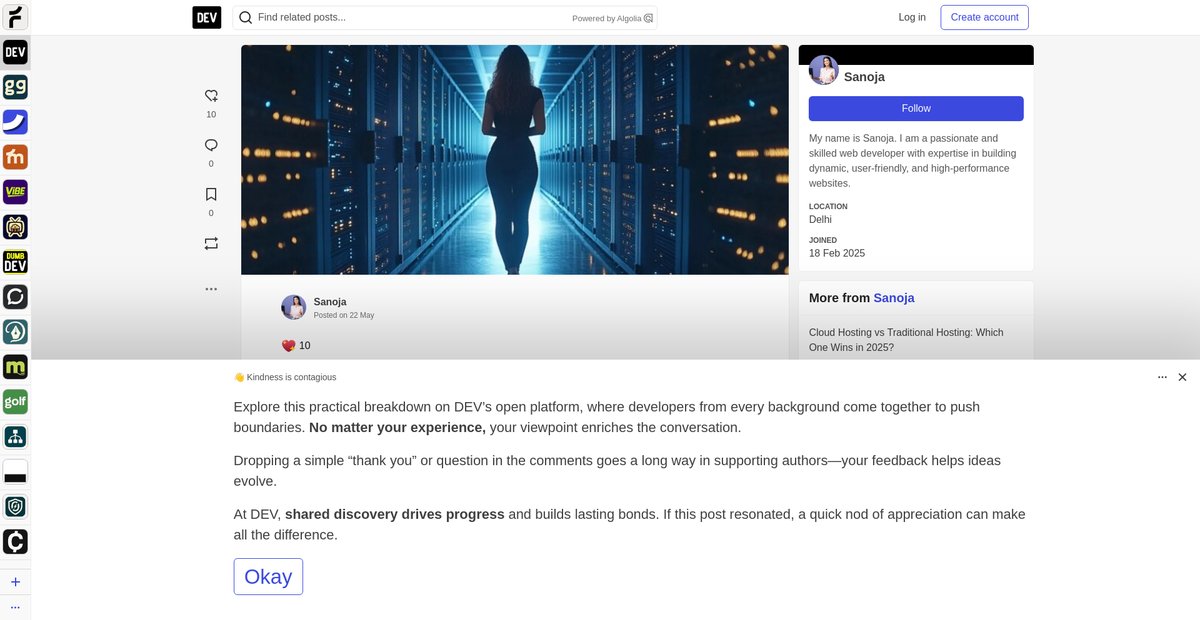This screenshot has width=1200, height=620.
Task: Click the 'Kindness is contagious' banner title
Action: click(x=291, y=377)
